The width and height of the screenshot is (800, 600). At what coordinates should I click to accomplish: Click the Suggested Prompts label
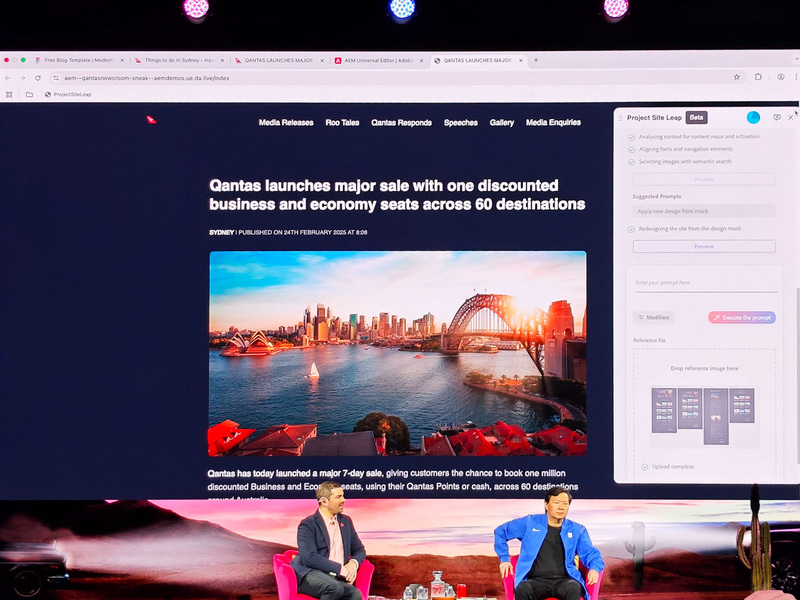coord(657,196)
